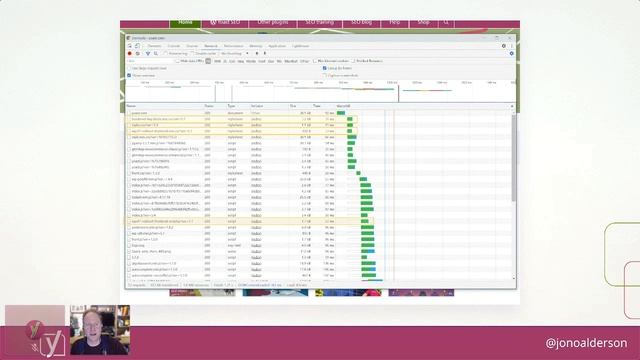Select the All request type filter

(208, 61)
